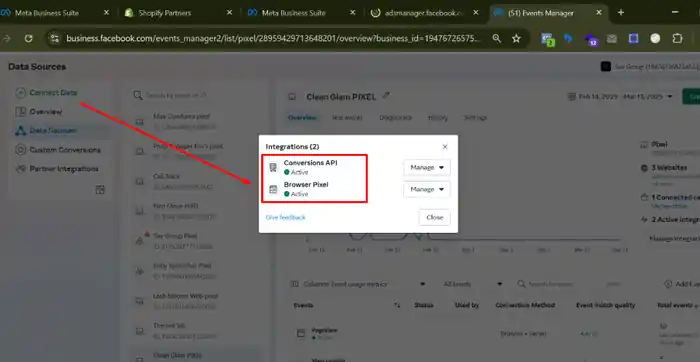Viewport: 700px width, 362px height.
Task: Click the zoom magnifier in the address bar
Action: click(496, 39)
